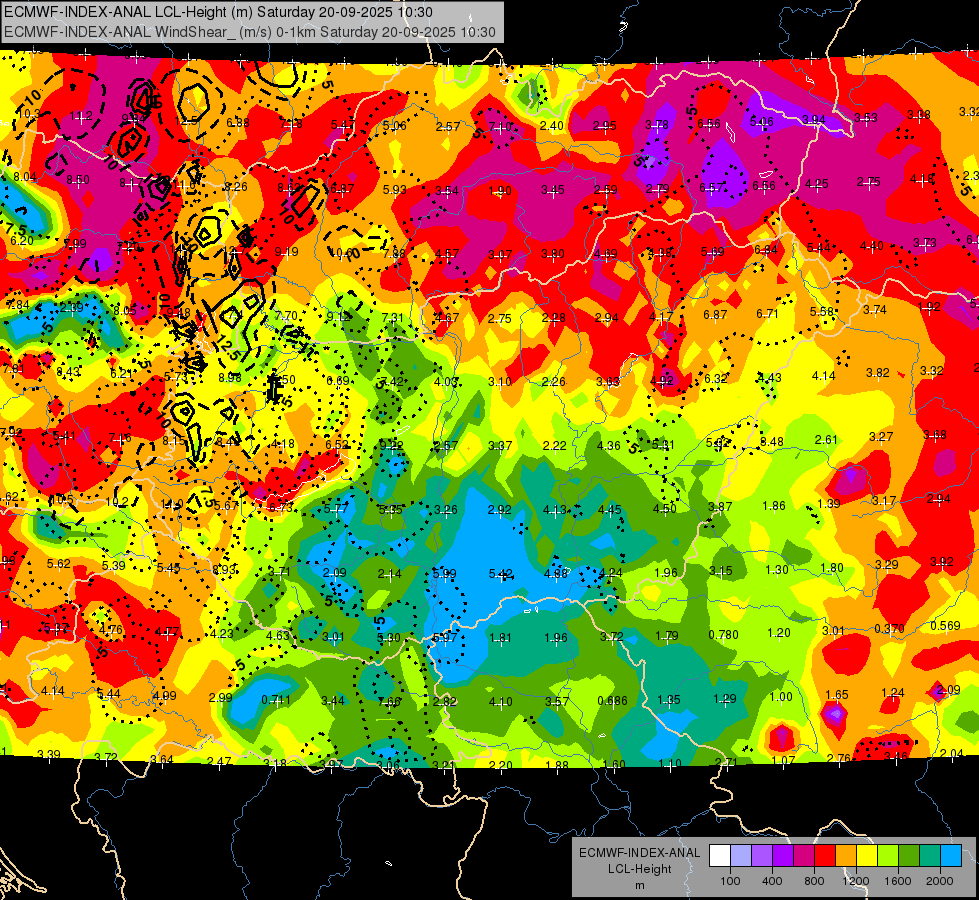Click the wind shear value '4.10'
979x900 pixels.
click(500, 701)
